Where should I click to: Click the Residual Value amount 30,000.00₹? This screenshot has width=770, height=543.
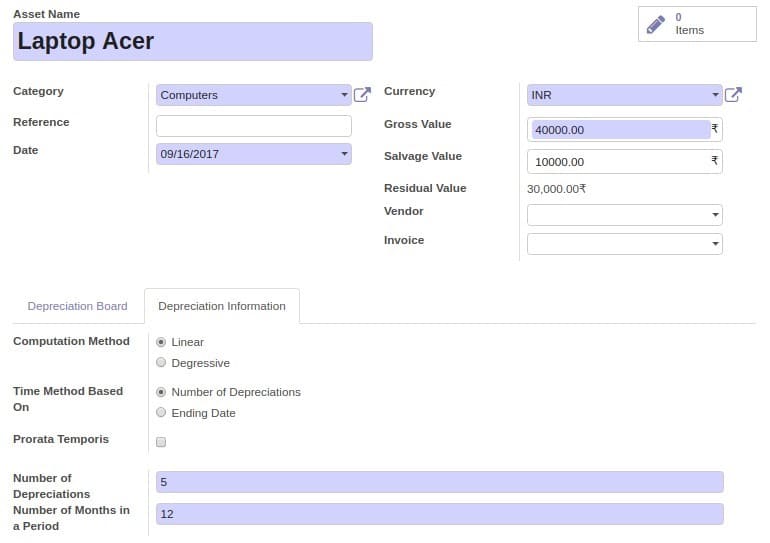556,189
